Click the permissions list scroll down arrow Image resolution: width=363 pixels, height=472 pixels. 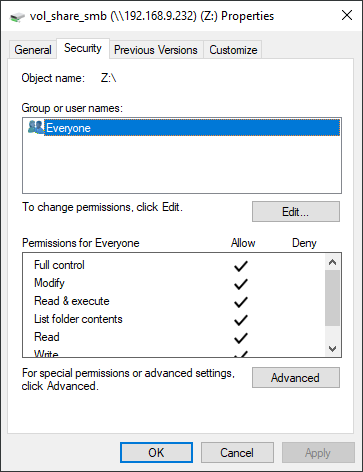(x=332, y=349)
